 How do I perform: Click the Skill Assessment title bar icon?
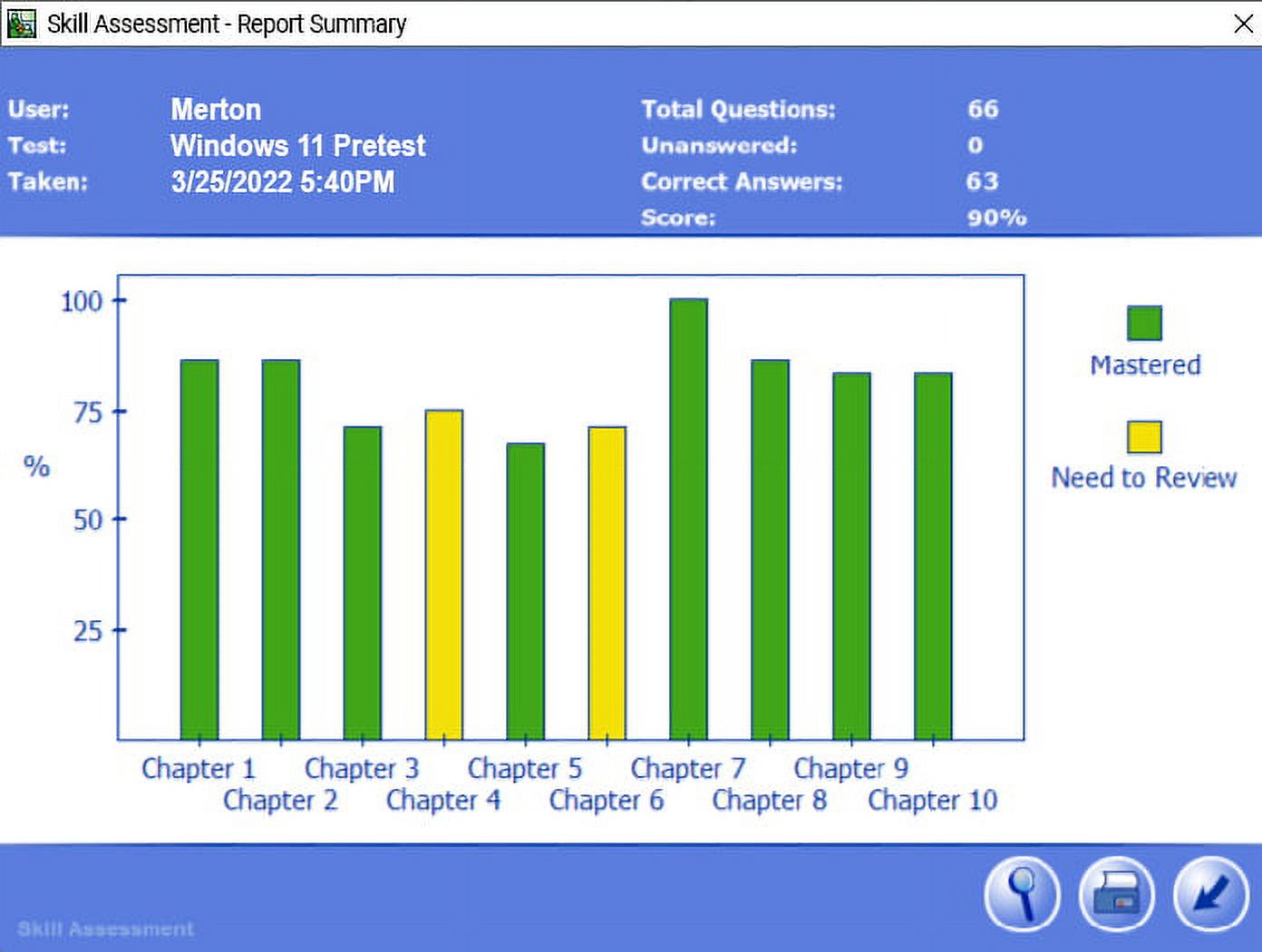pyautogui.click(x=21, y=23)
